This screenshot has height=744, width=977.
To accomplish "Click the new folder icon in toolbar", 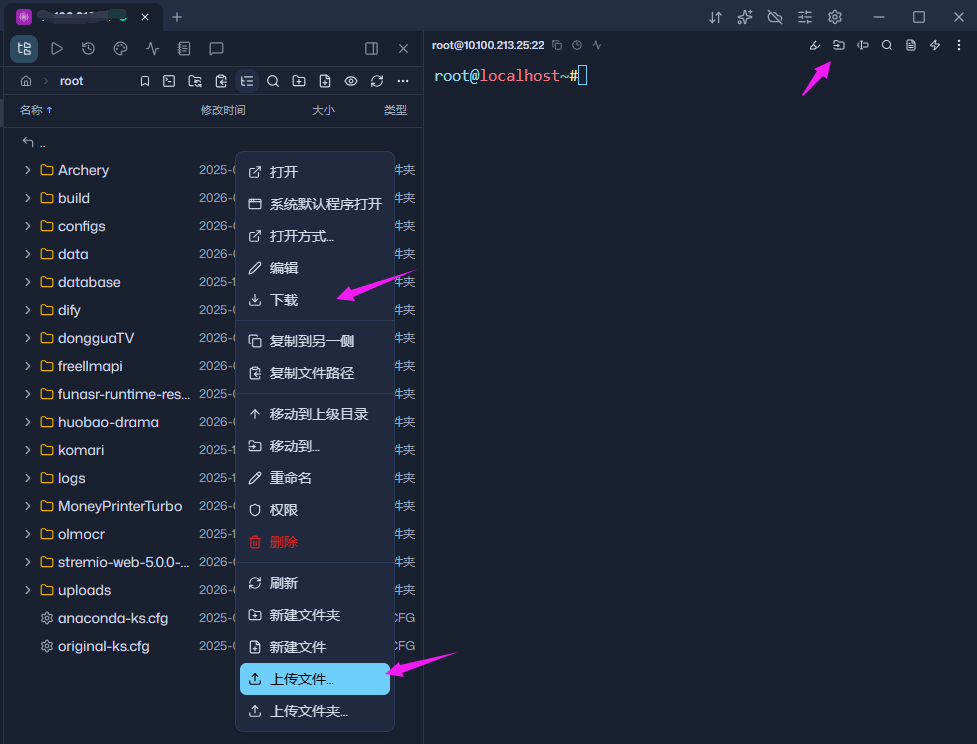I will point(299,81).
